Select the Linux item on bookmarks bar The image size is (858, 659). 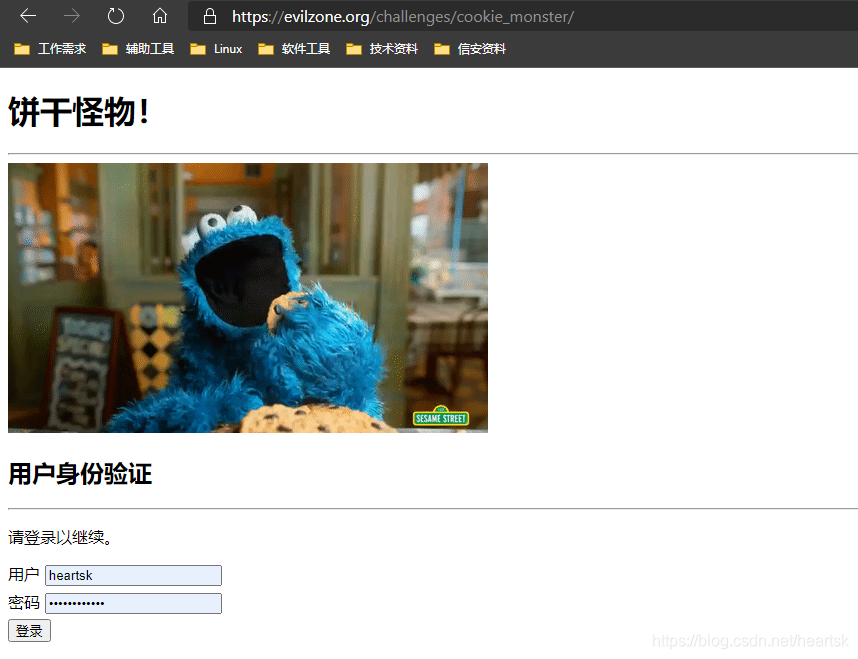point(227,48)
